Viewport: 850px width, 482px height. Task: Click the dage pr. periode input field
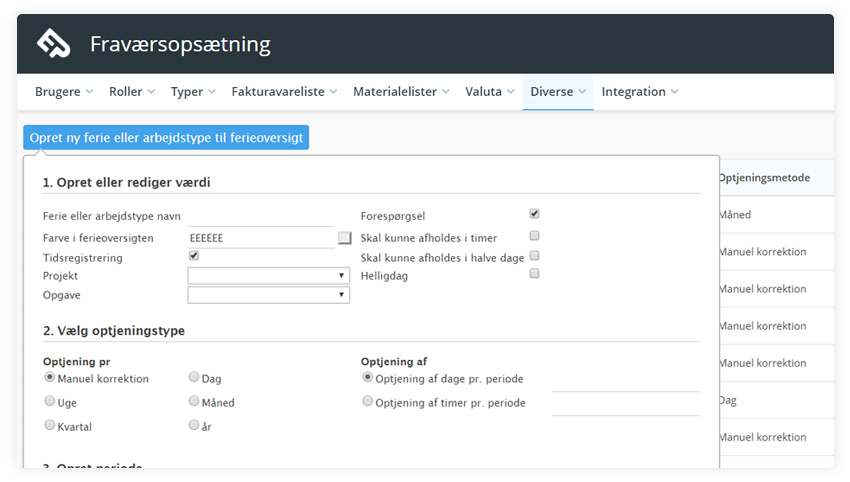tap(626, 382)
